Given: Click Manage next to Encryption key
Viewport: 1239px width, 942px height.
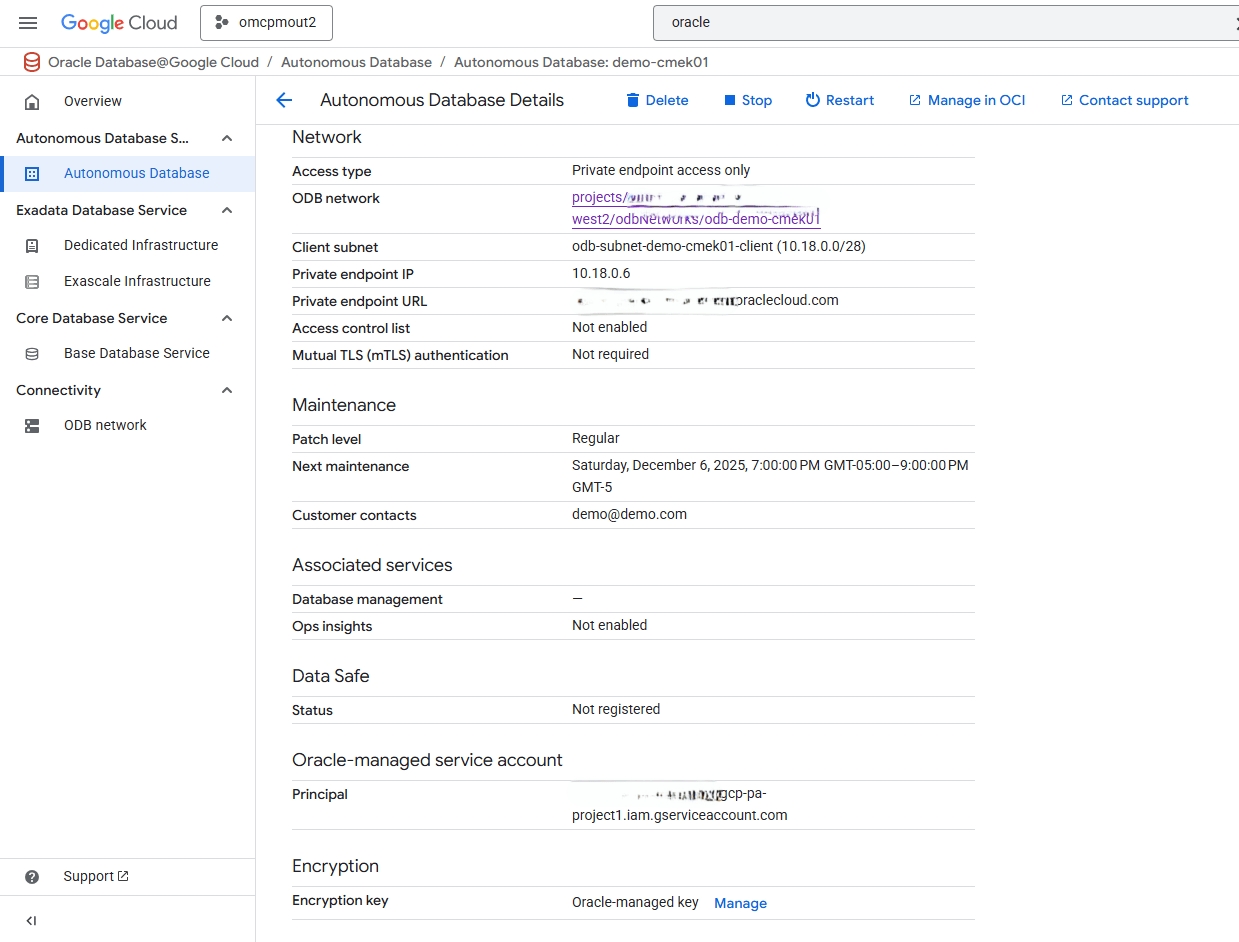Looking at the screenshot, I should [x=740, y=903].
